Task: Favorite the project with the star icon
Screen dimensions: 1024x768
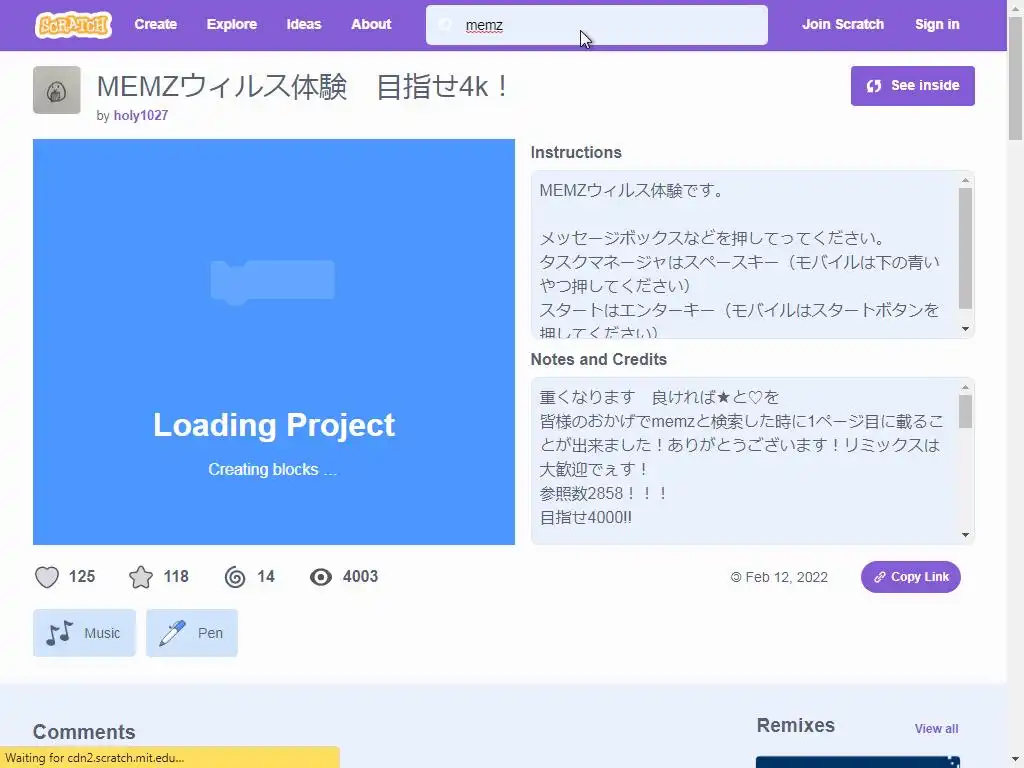Action: point(140,577)
